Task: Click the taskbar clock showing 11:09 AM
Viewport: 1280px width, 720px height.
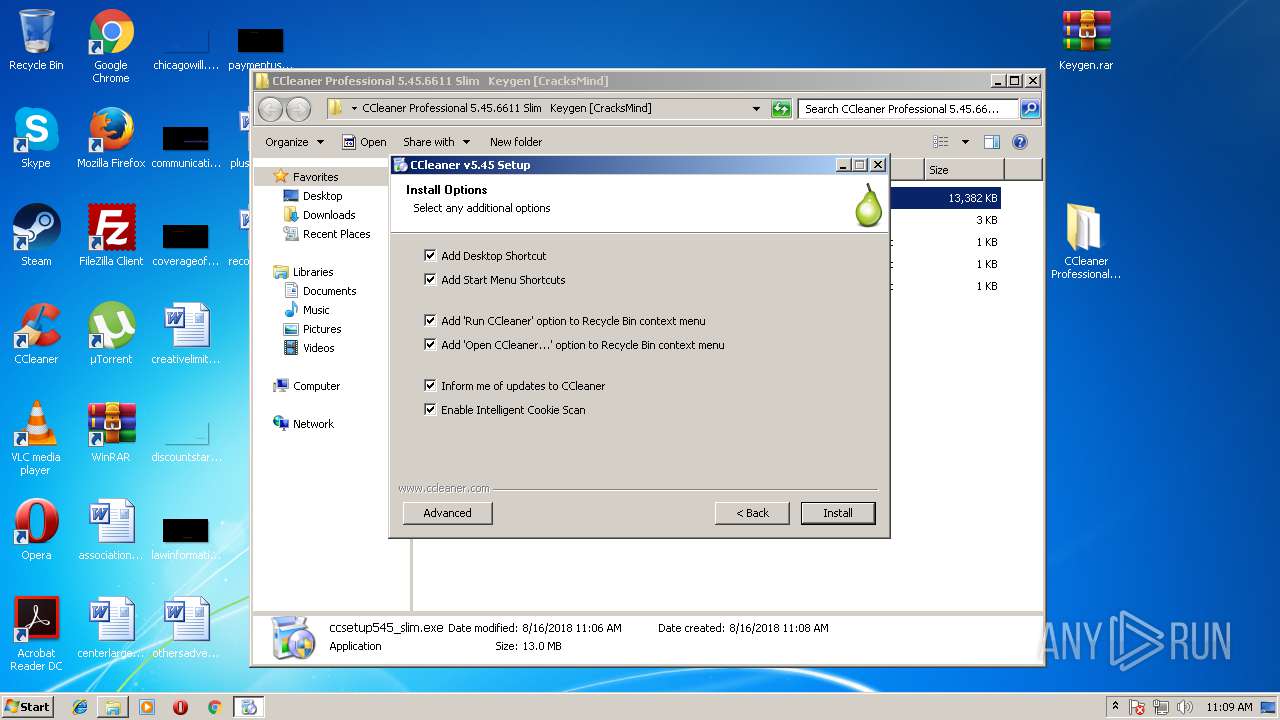Action: (1229, 707)
